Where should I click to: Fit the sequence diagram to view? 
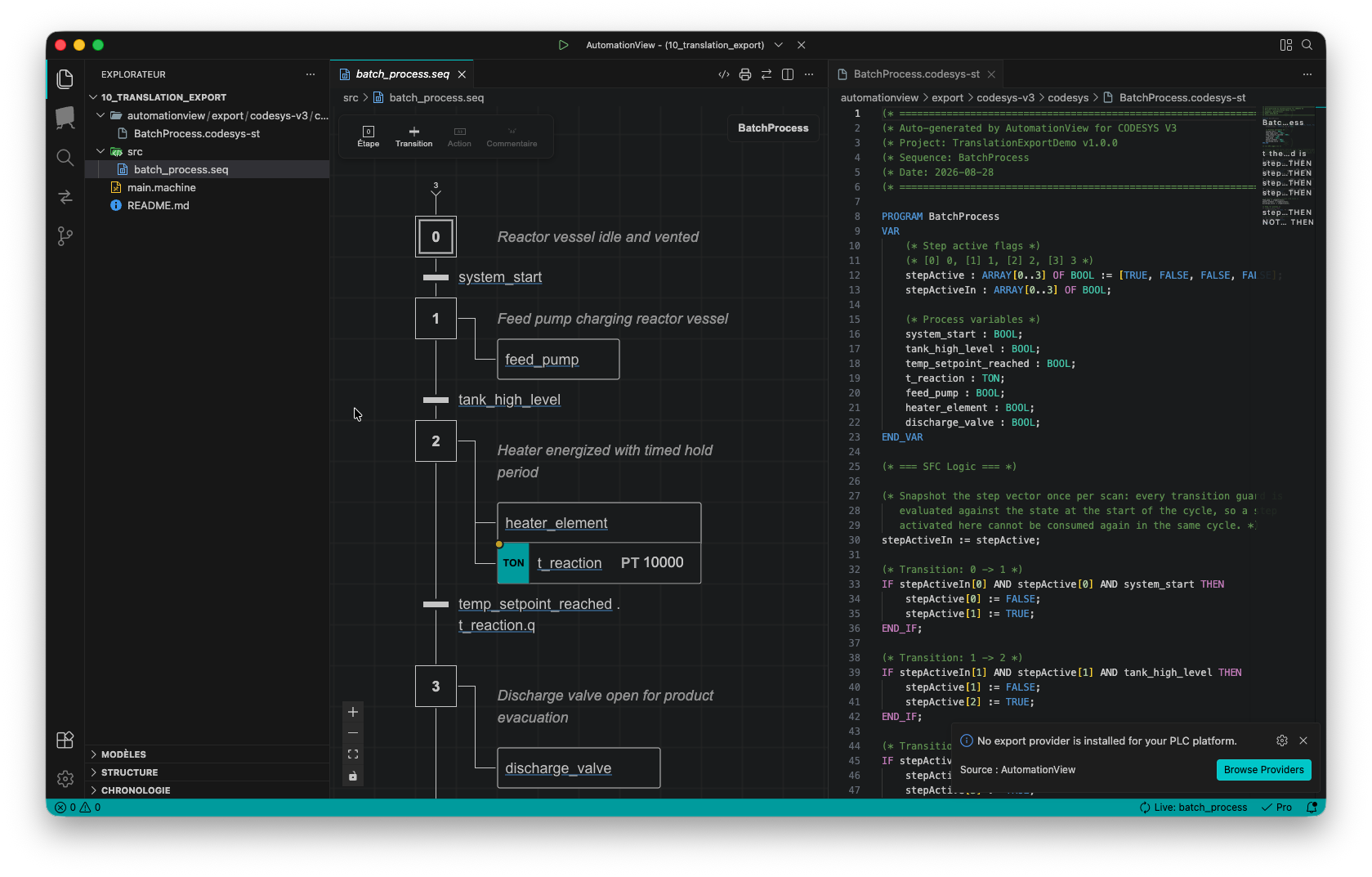(x=353, y=754)
